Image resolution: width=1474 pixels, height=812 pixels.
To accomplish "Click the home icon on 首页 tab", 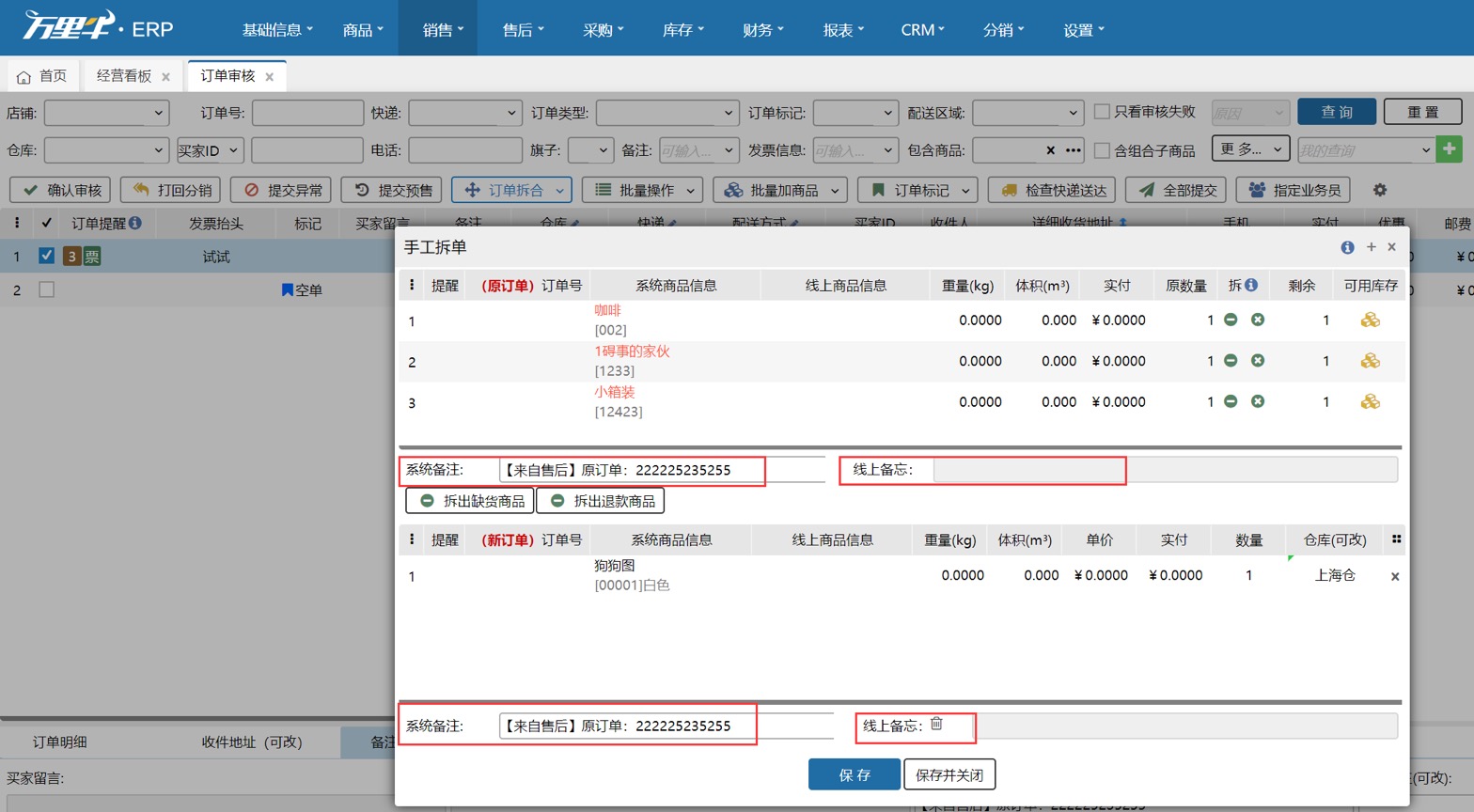I will [x=24, y=77].
